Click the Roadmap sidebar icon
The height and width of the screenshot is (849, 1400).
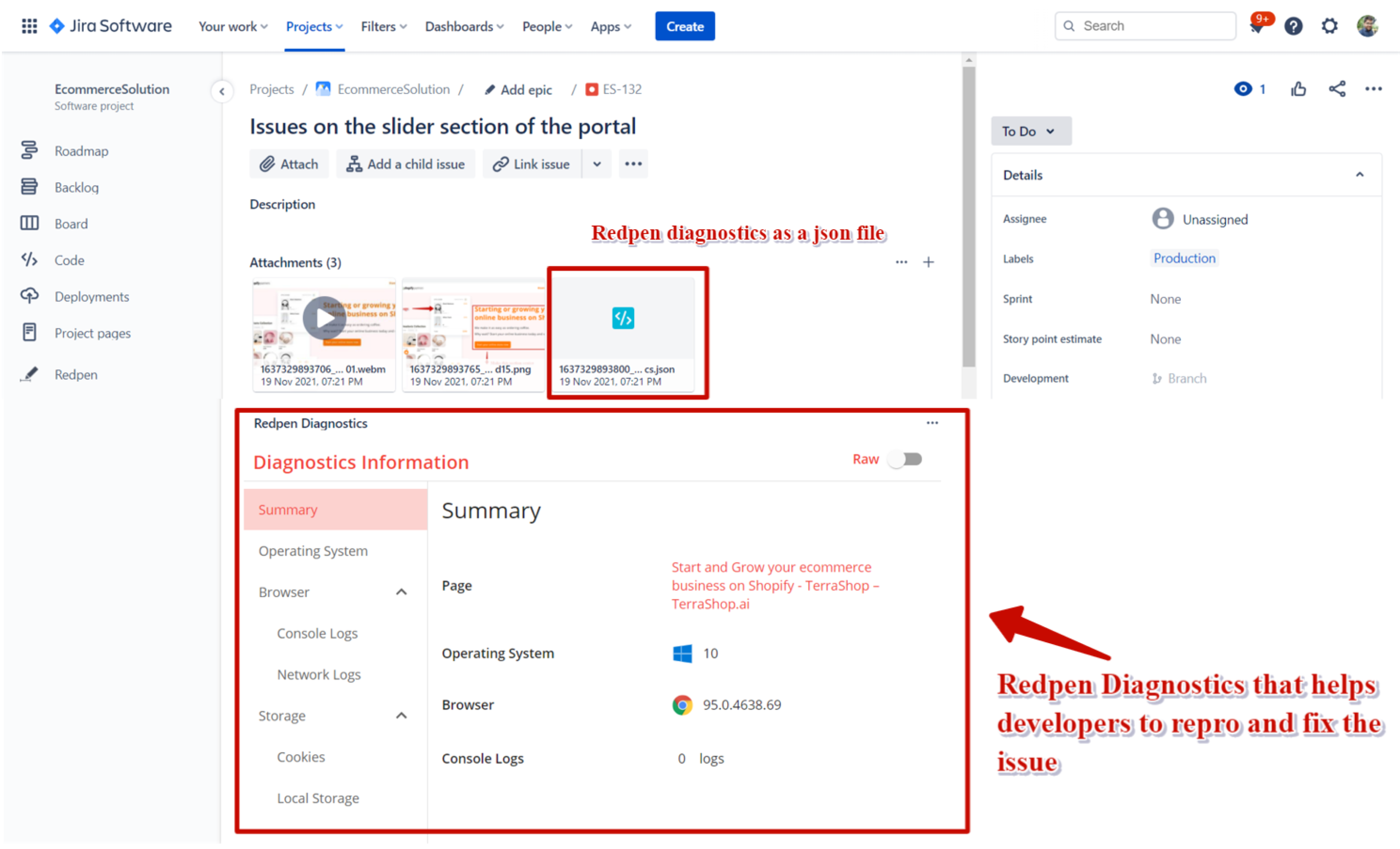tap(29, 151)
